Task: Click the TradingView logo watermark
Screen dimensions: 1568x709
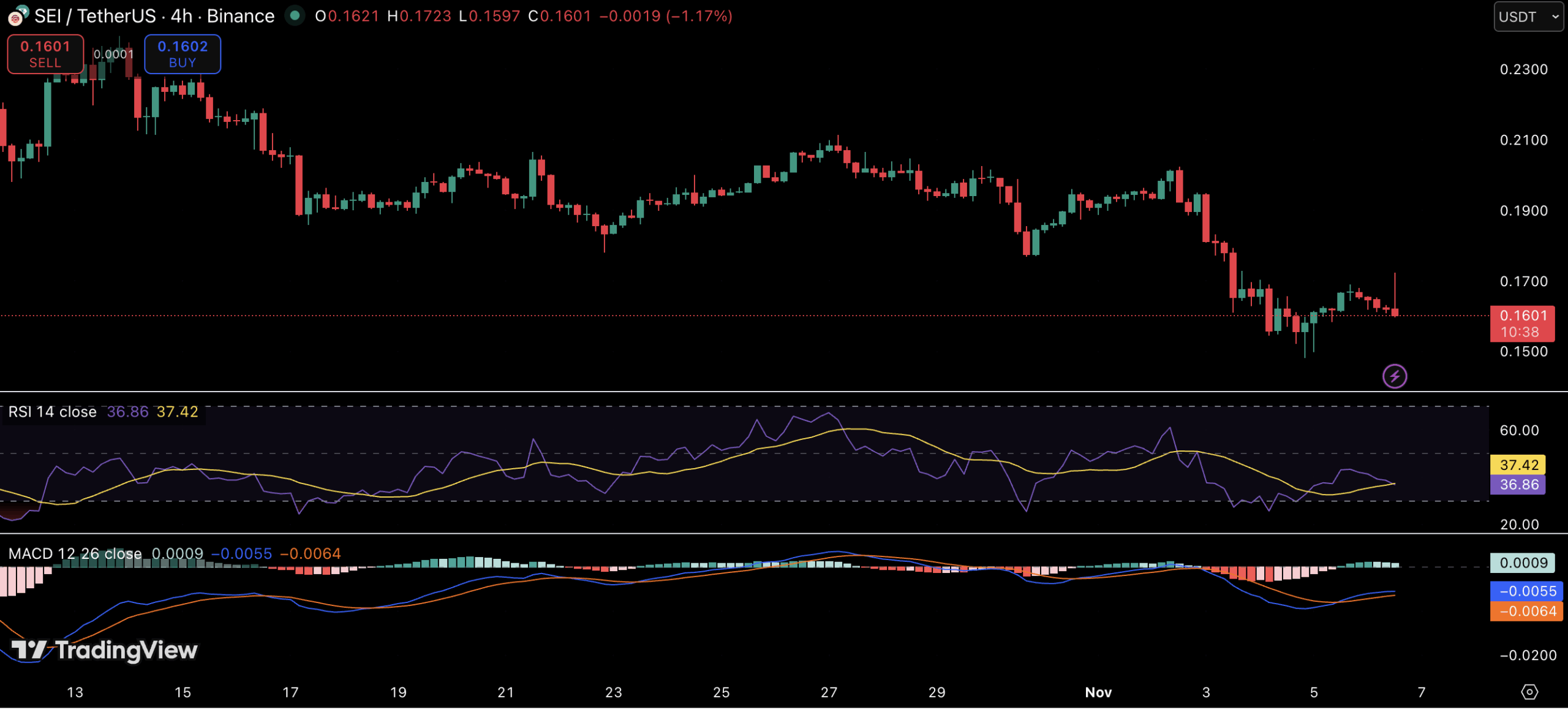Action: tap(104, 650)
